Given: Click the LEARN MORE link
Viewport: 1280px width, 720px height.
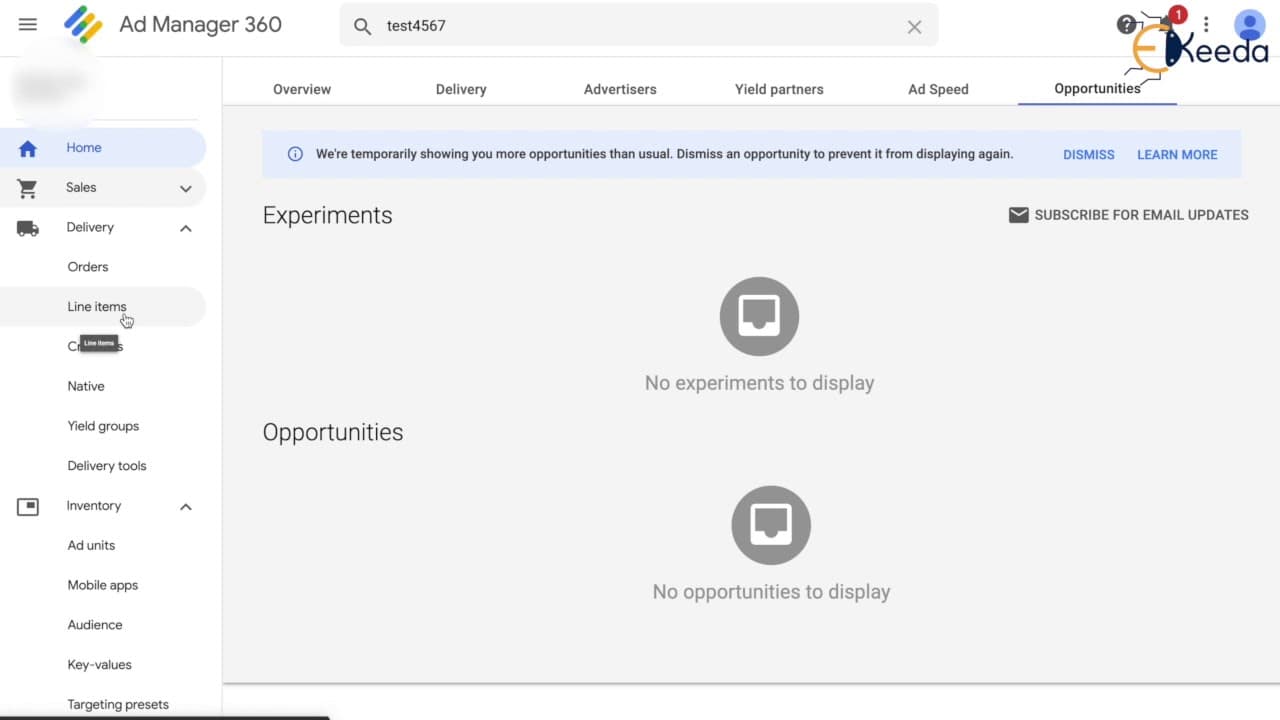Looking at the screenshot, I should pos(1177,155).
